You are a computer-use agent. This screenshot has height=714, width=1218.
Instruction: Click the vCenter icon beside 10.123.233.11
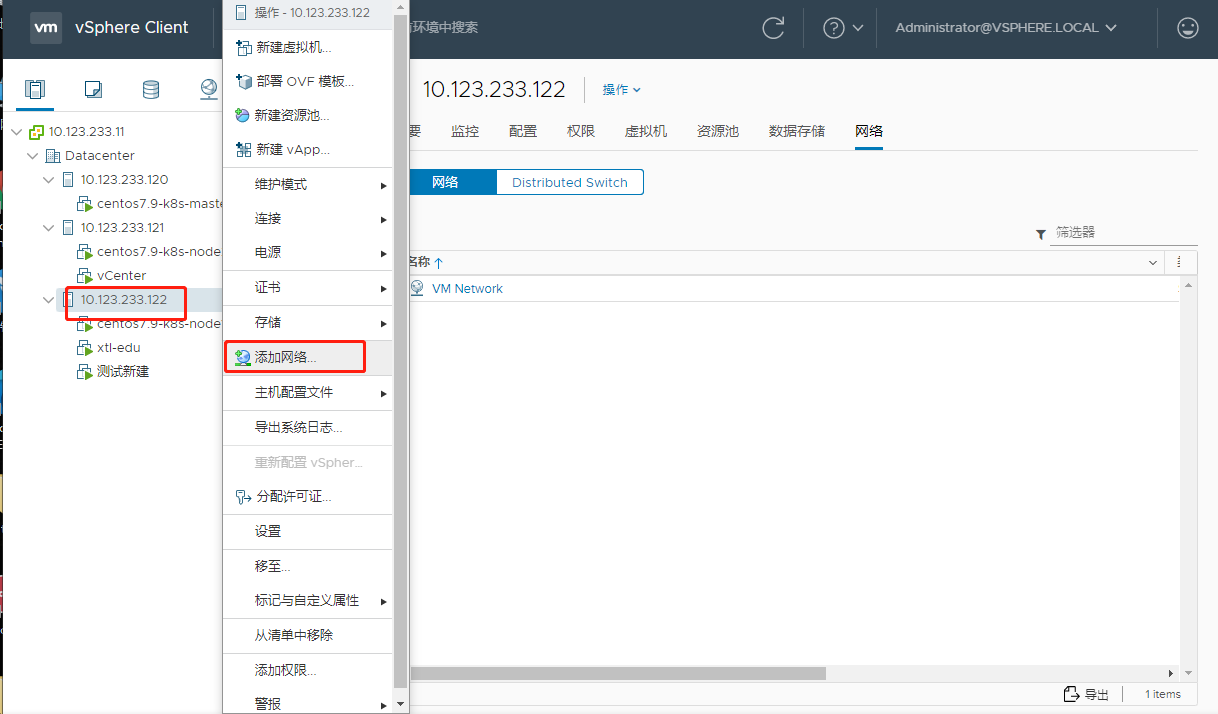coord(37,131)
